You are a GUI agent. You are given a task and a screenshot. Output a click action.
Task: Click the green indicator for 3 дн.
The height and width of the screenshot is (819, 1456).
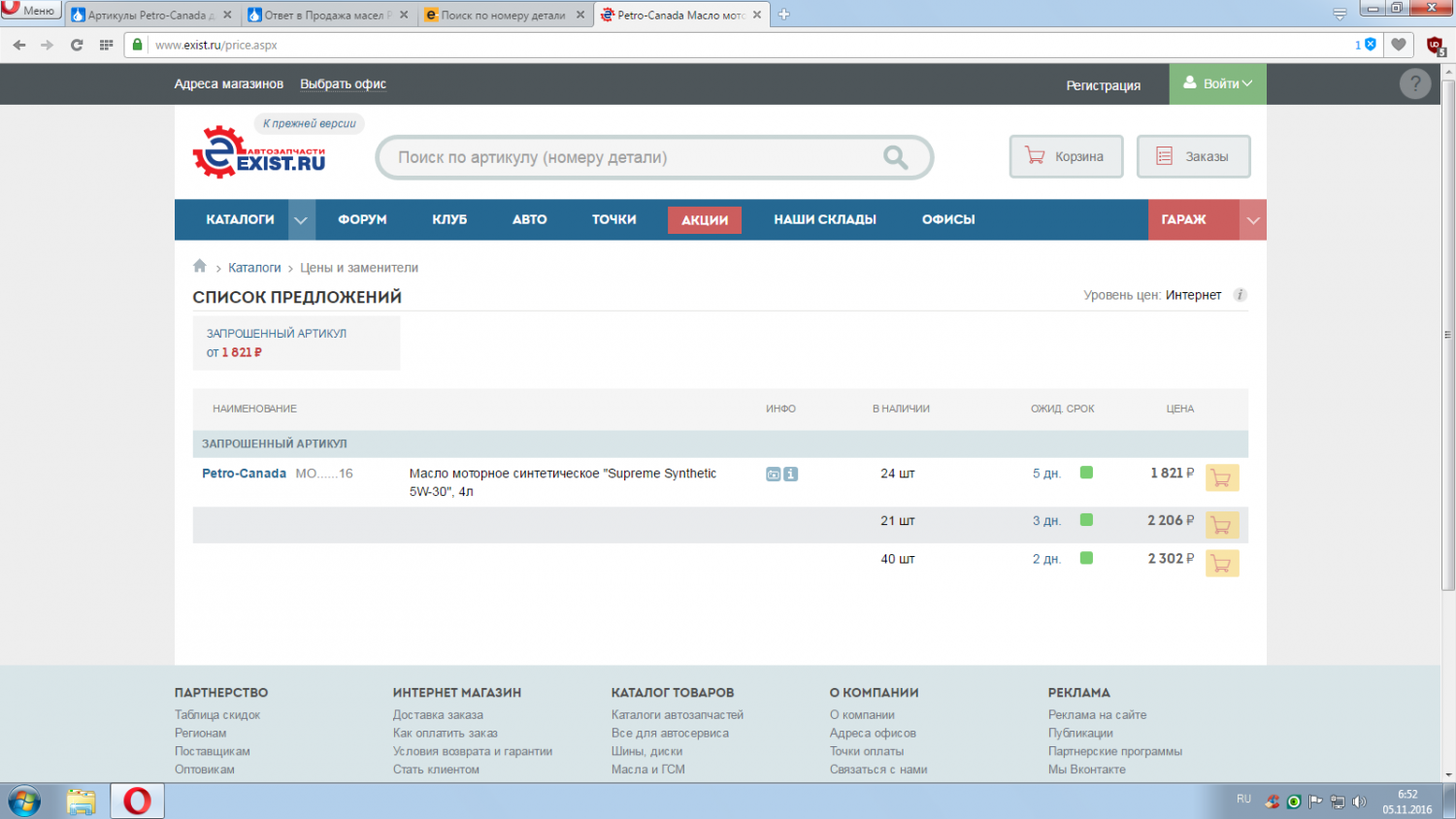coord(1086,520)
